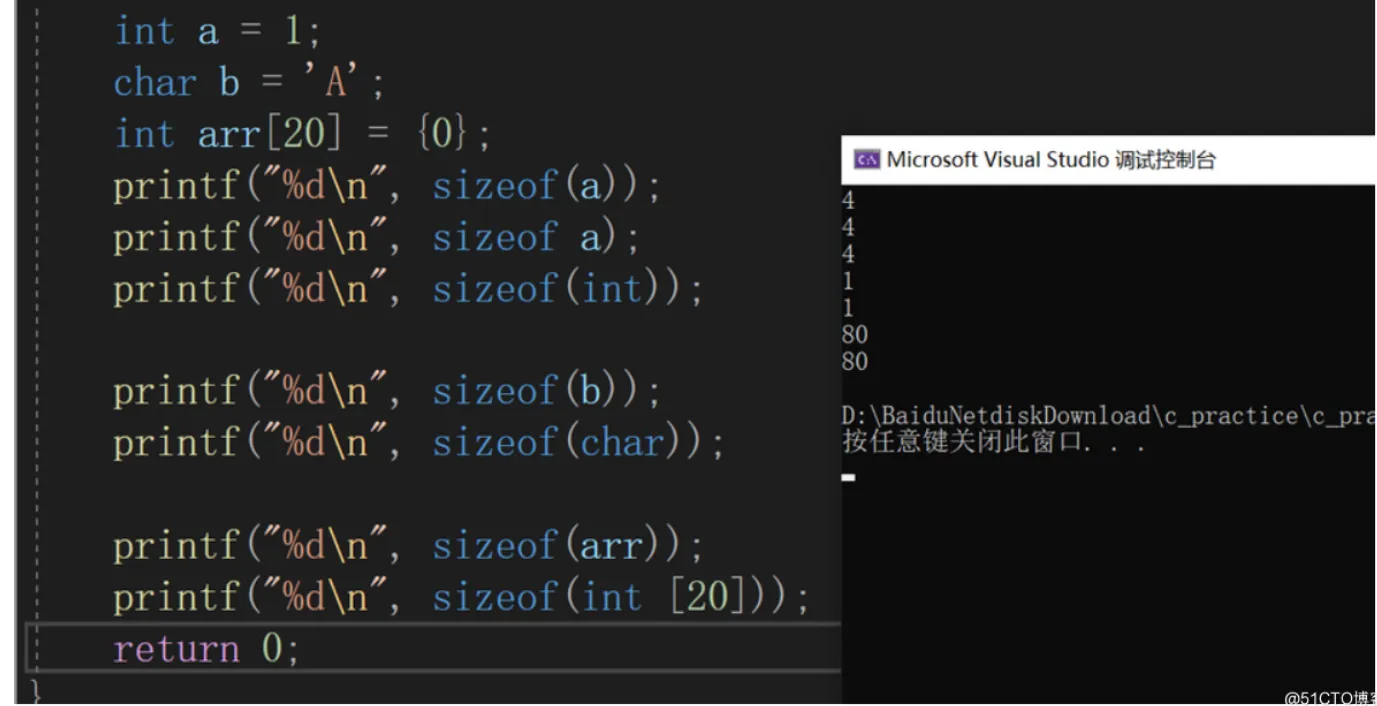Image resolution: width=1377 pixels, height=706 pixels.
Task: Click the printf line with sizeof(arr)
Action: [x=409, y=546]
